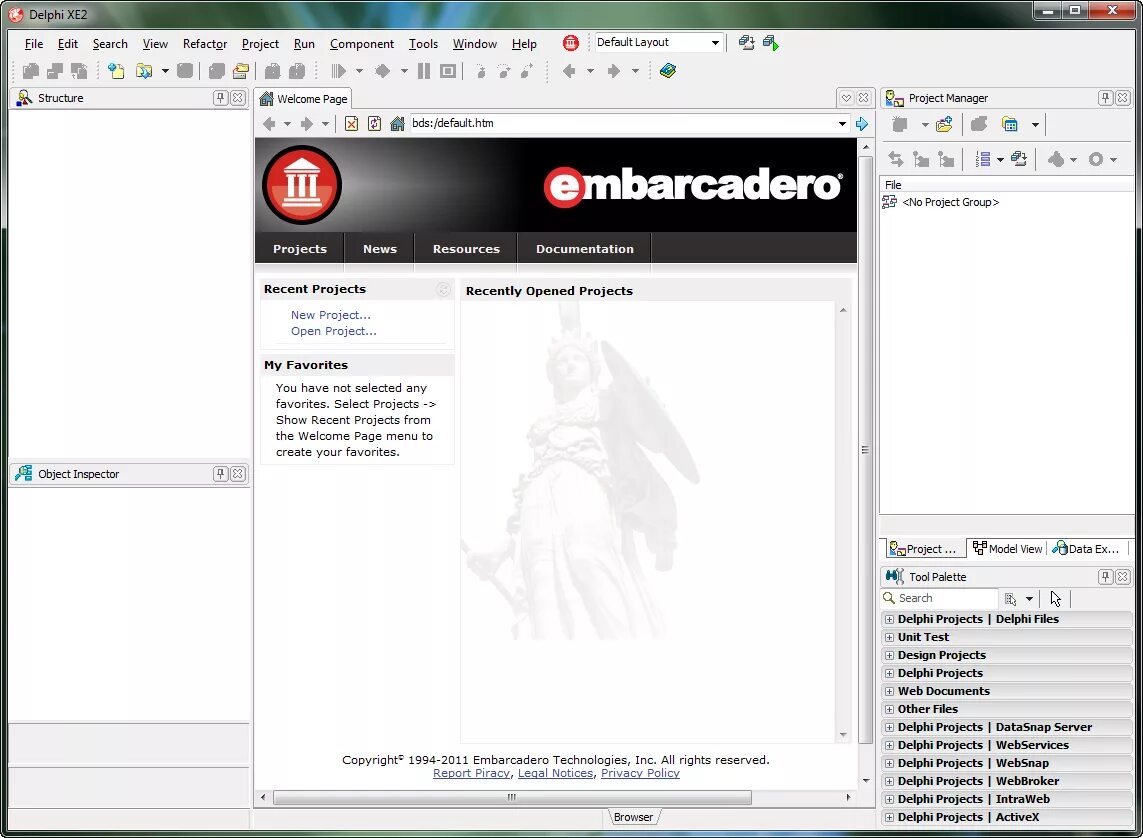
Task: Open the Default Layout dropdown
Action: pos(715,43)
